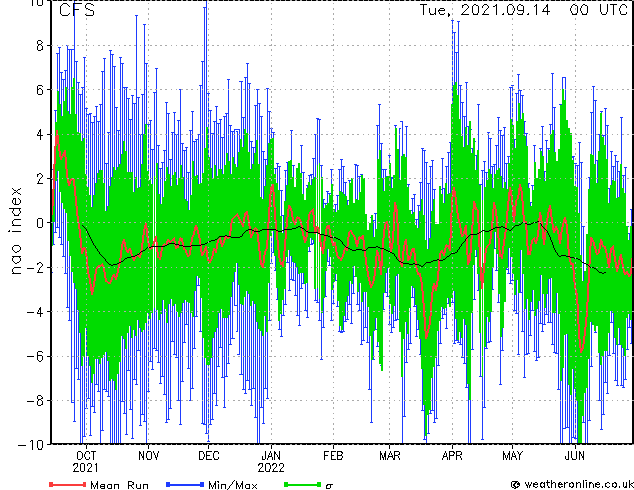Click the DEC axis label
The height and width of the screenshot is (490, 634).
point(209,456)
